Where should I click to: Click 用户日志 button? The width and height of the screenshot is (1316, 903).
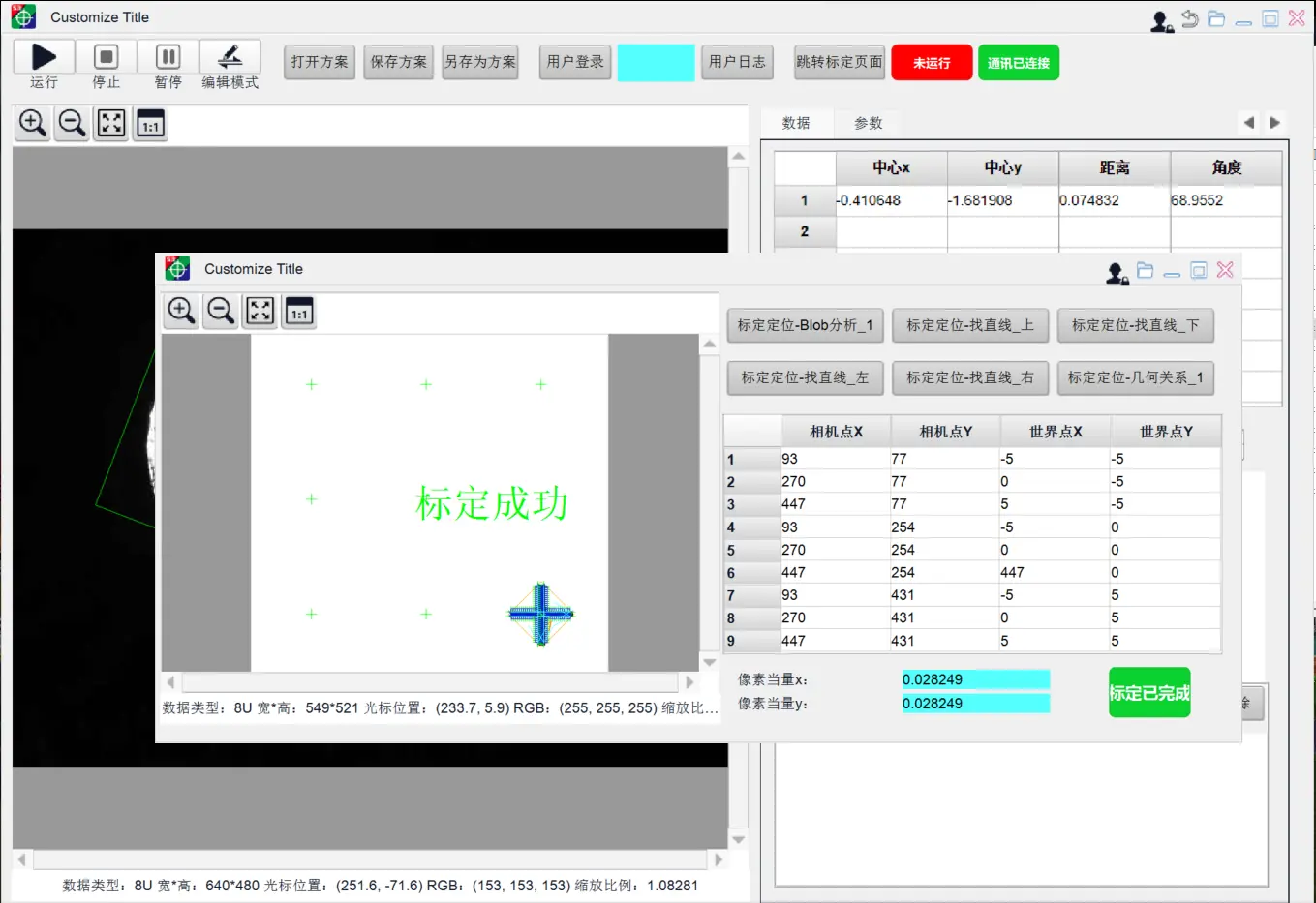pos(737,62)
